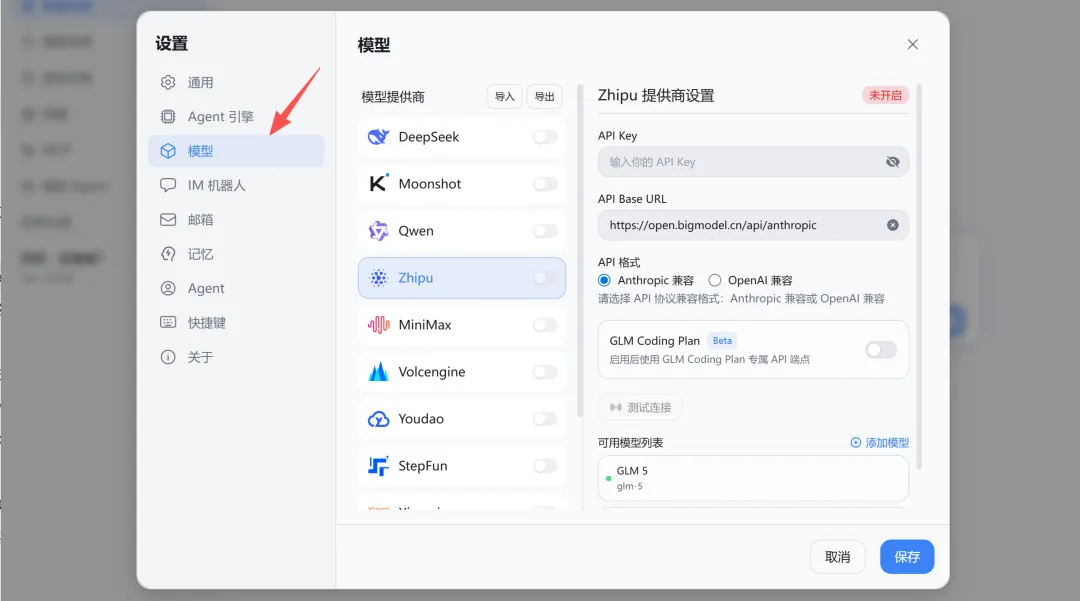Open the 记忆 settings section
The width and height of the screenshot is (1080, 601).
(x=236, y=254)
